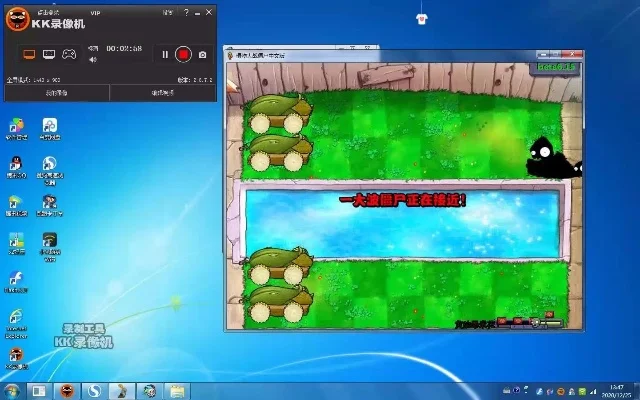Open the green-blue tiled desktop shortcut
Image resolution: width=640 pixels, height=400 pixels.
(16, 244)
